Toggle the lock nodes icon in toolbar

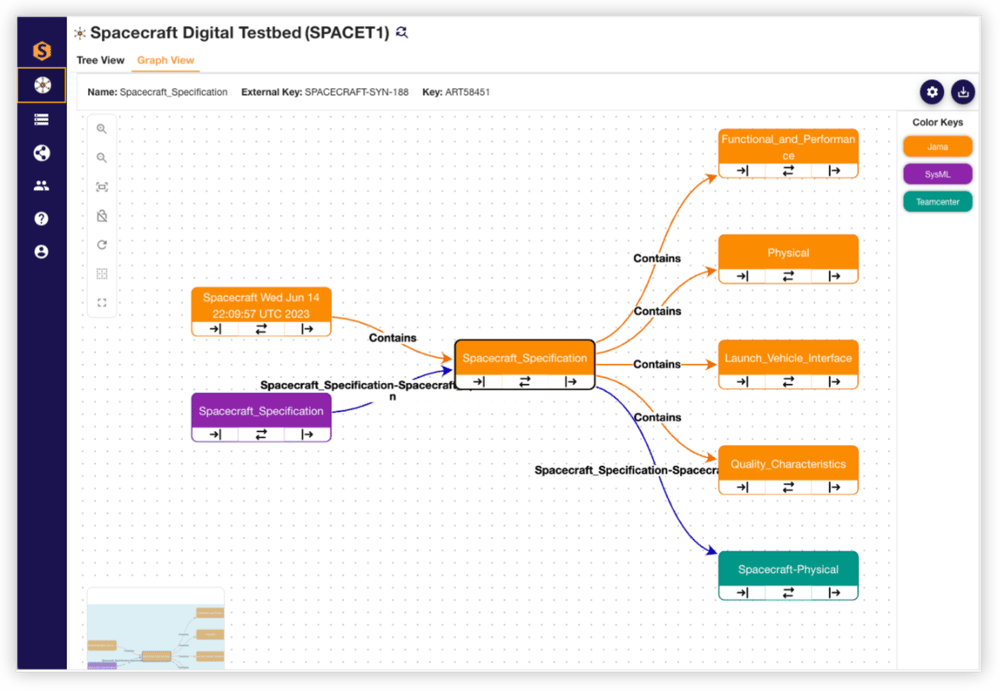click(102, 216)
